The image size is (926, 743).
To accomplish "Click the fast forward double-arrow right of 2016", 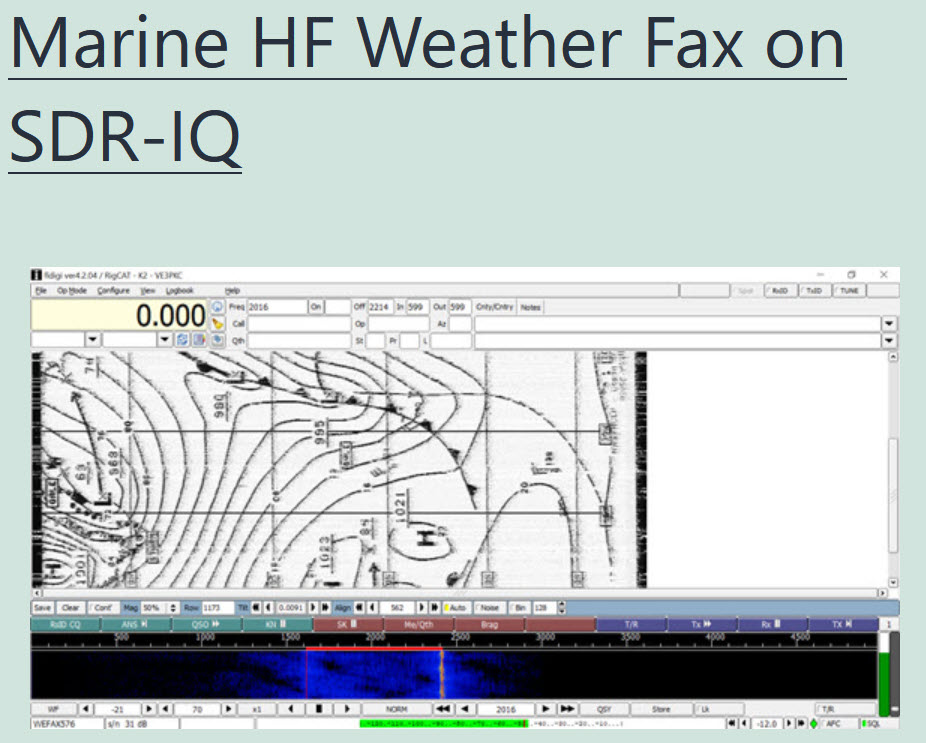I will [567, 709].
